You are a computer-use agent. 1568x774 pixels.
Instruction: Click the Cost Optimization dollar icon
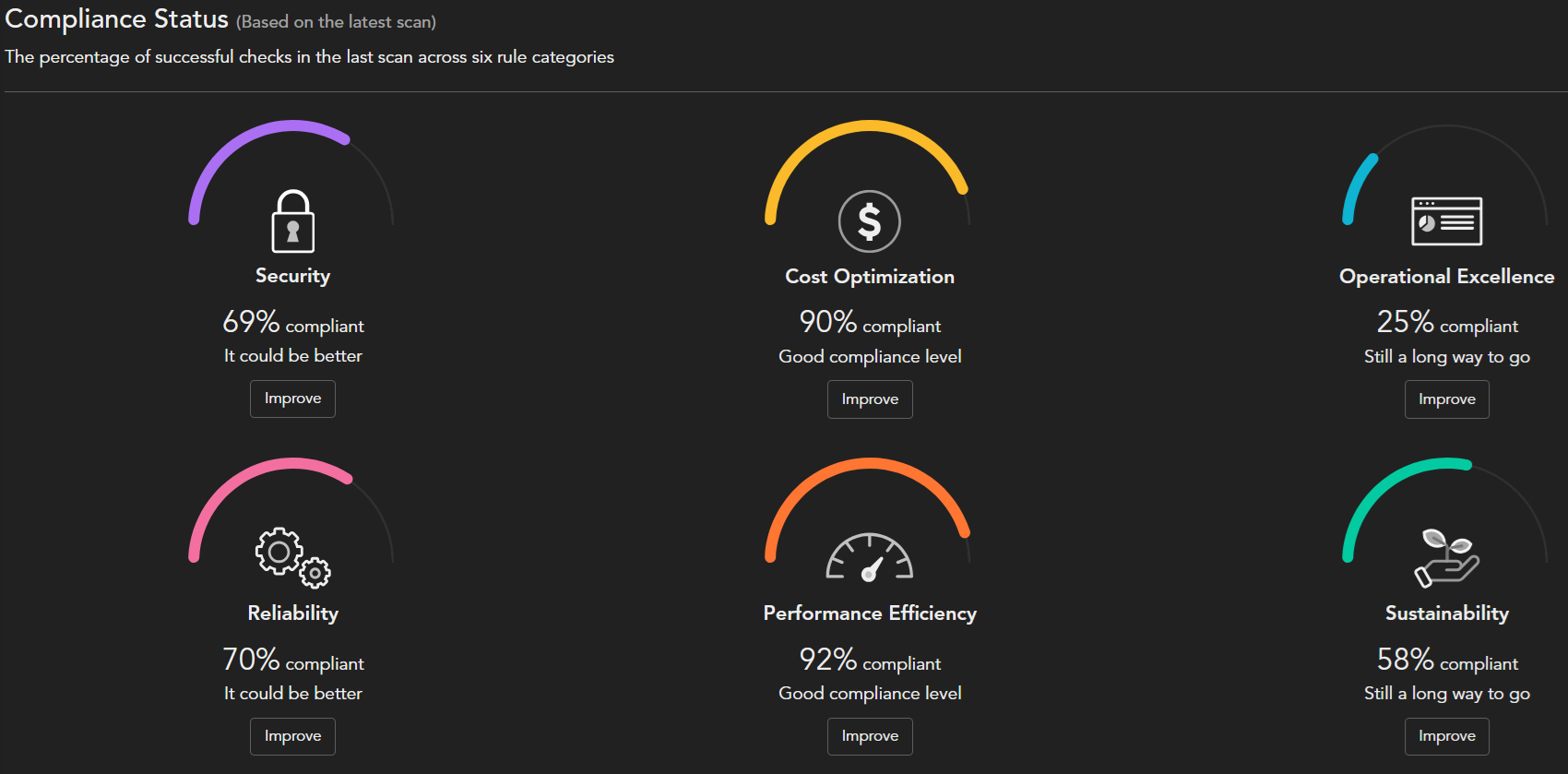pyautogui.click(x=869, y=221)
